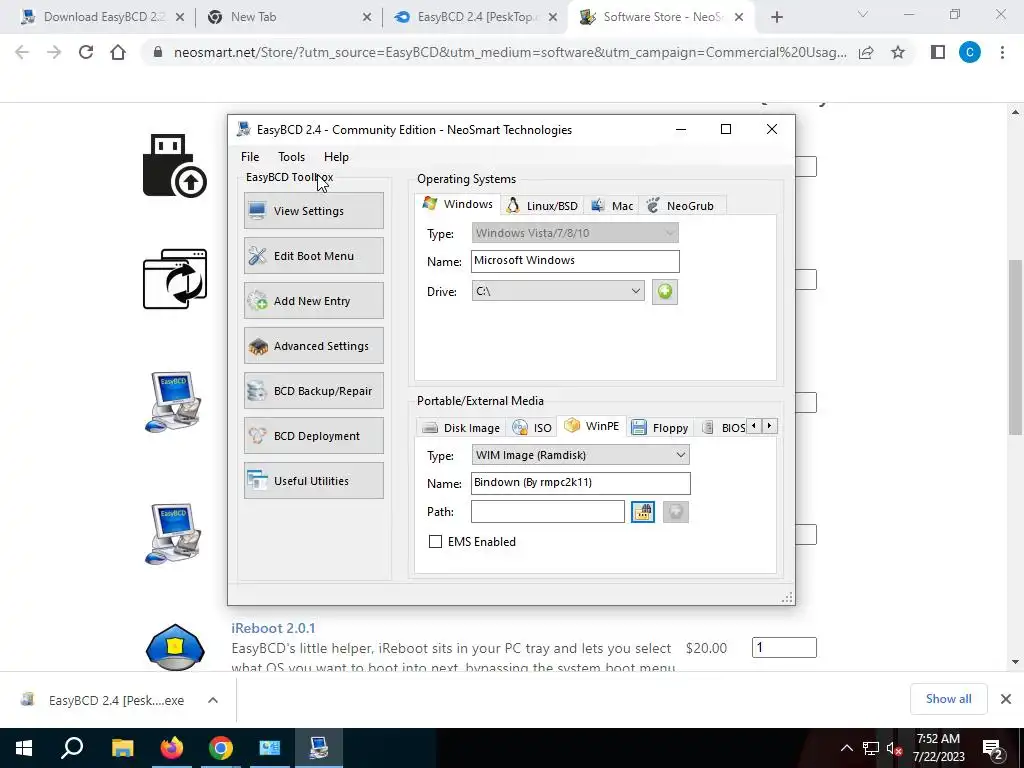Enable the EMS Enabled checkbox
Screen dimensions: 1024x768
pyautogui.click(x=435, y=541)
